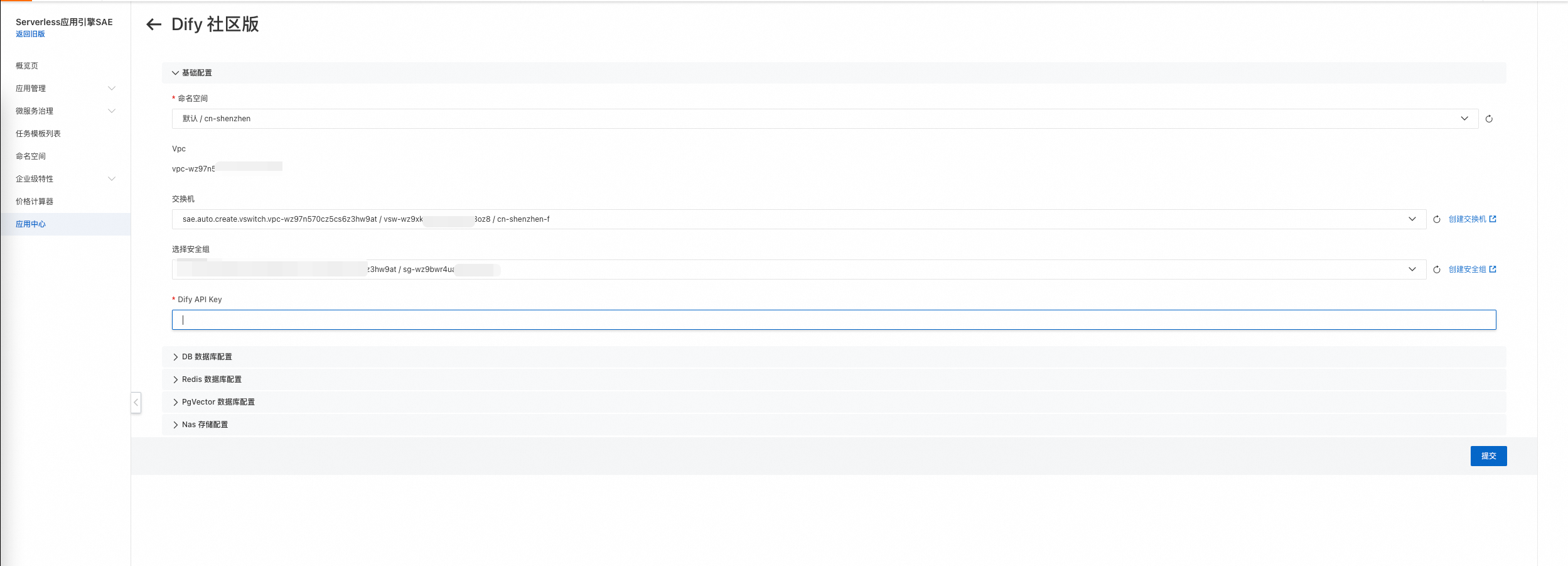Image resolution: width=1568 pixels, height=566 pixels.
Task: Open the 交换机 vswitch dropdown
Action: click(799, 219)
